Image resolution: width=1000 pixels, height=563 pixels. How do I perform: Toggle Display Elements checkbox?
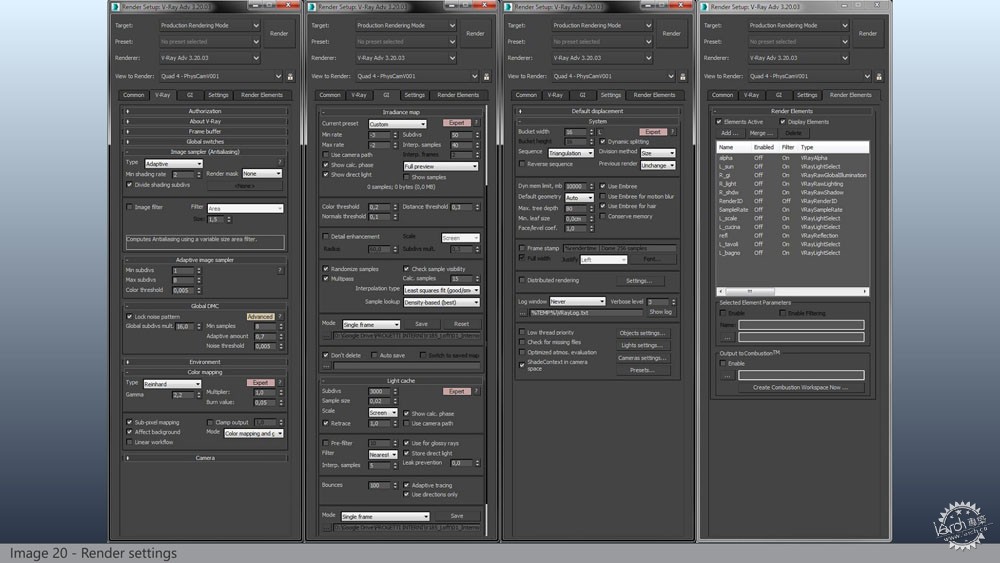783,122
